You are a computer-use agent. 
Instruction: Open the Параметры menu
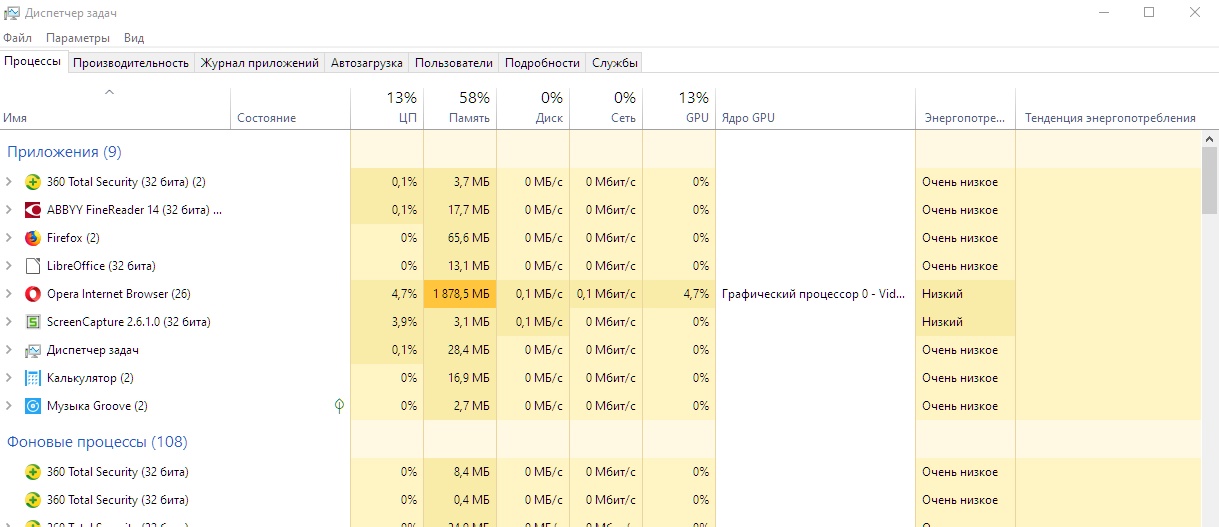(78, 38)
